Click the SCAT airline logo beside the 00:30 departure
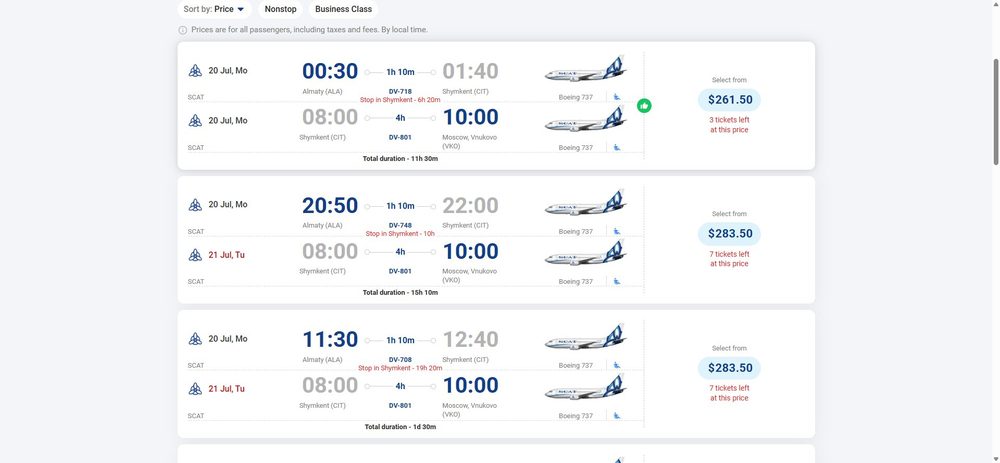 (195, 71)
